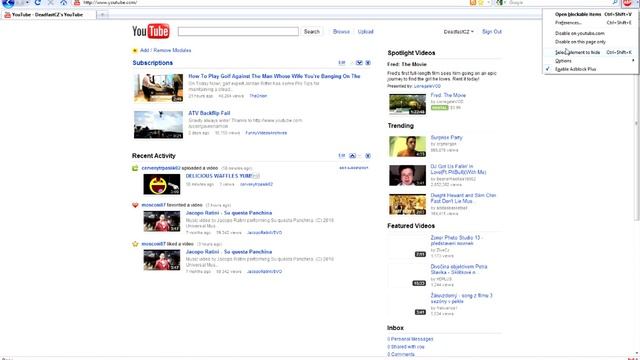This screenshot has height=360, width=640.
Task: Click the RSS feed icon in address bar
Action: click(473, 3)
